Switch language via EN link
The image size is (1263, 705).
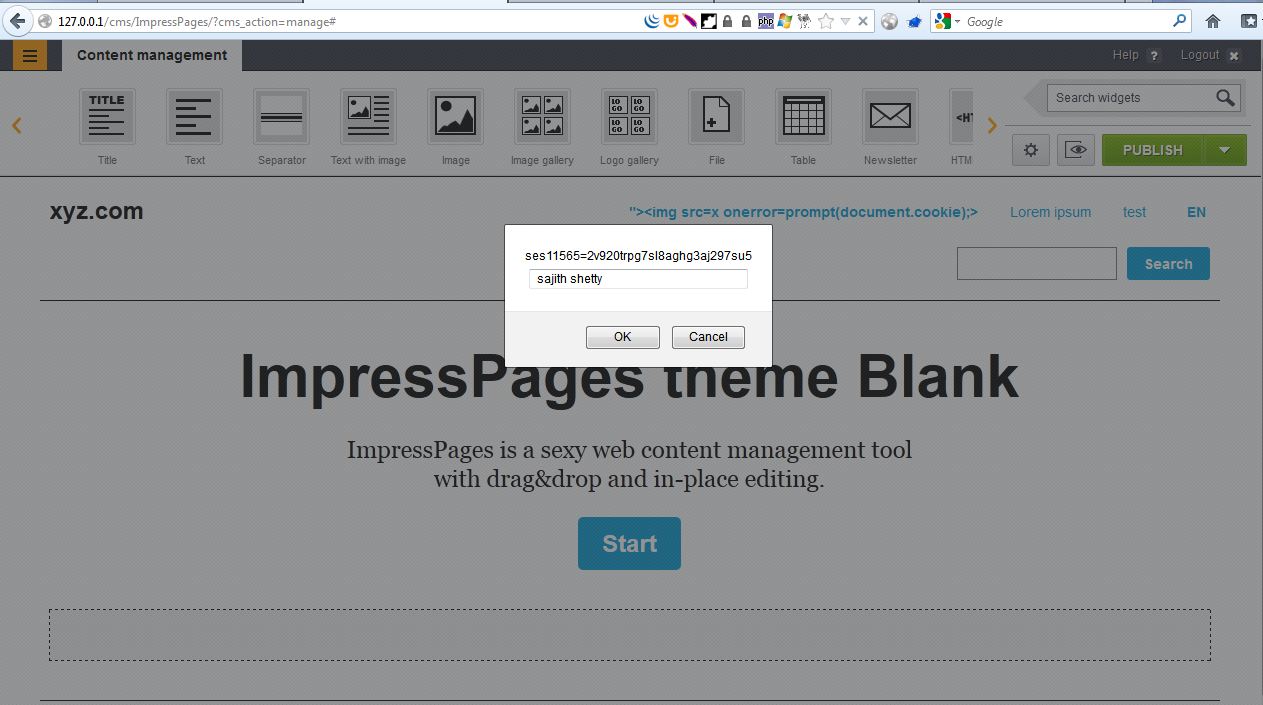(x=1196, y=212)
